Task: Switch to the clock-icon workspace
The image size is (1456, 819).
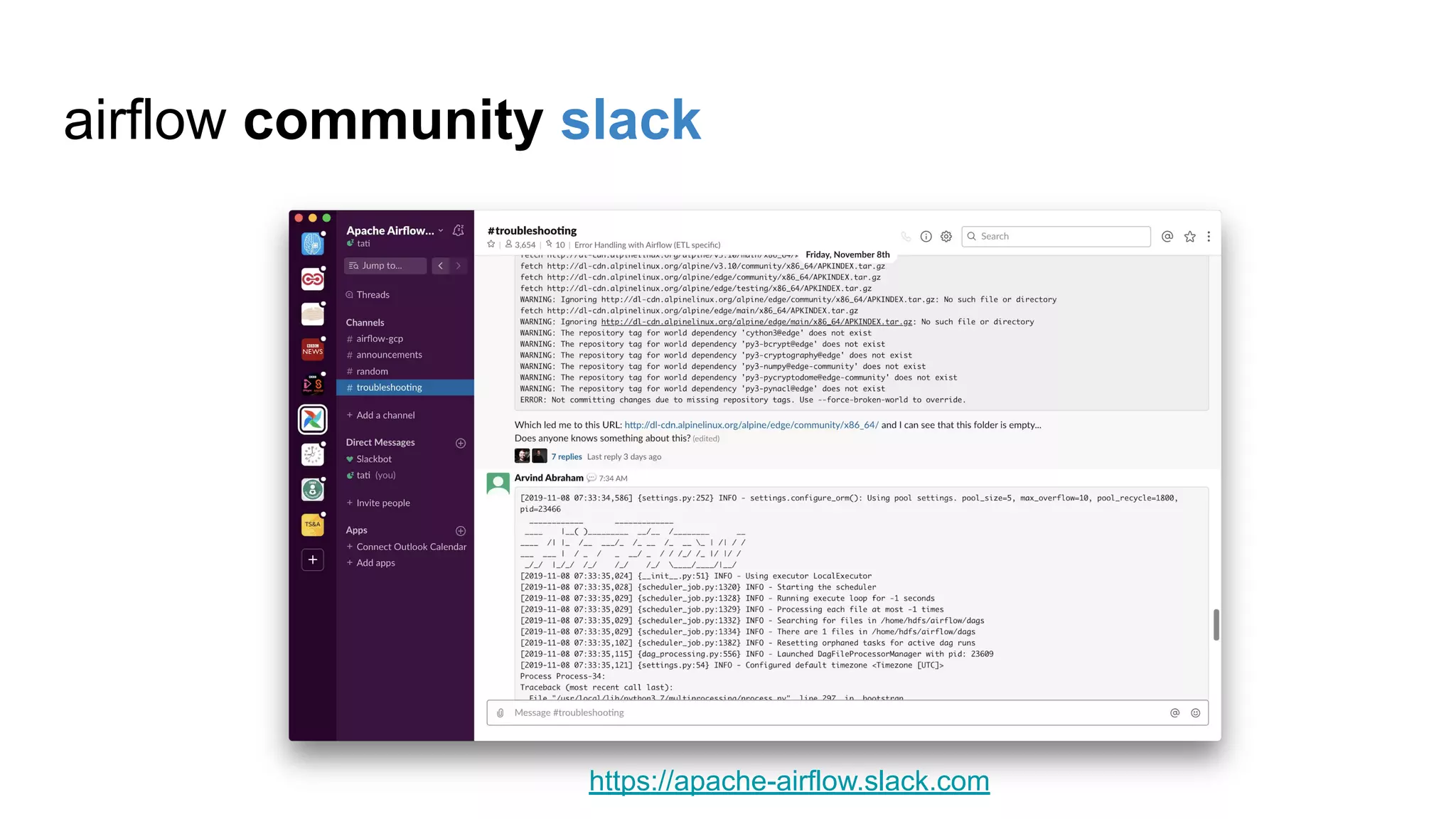Action: [x=313, y=454]
